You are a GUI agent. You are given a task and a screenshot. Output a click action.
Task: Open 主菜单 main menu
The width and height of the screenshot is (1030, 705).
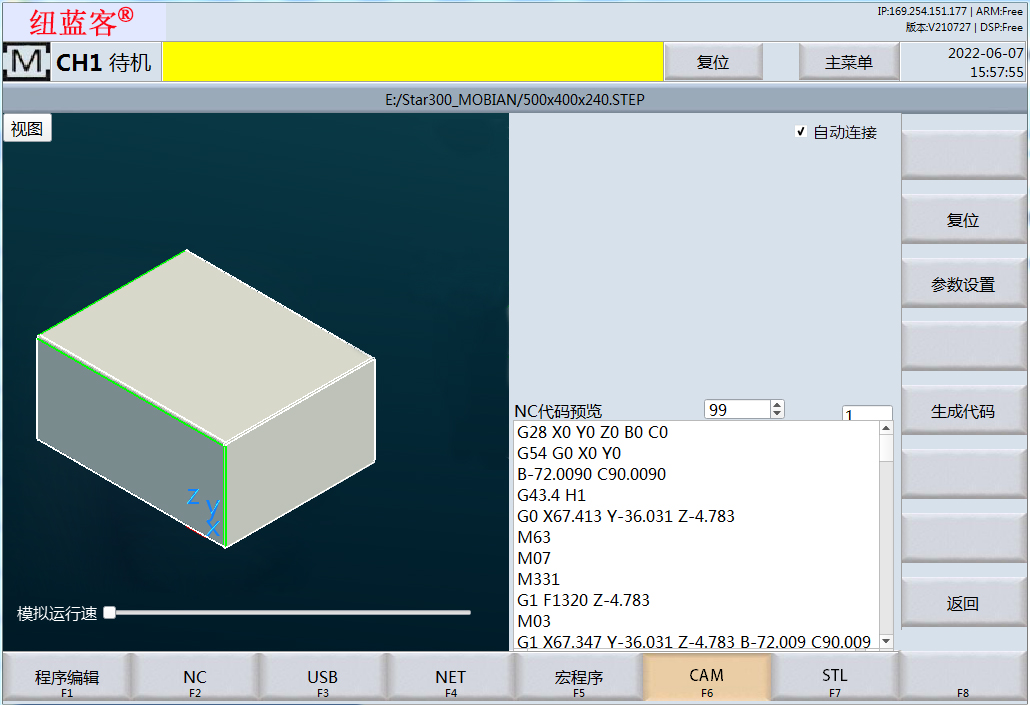click(x=848, y=62)
